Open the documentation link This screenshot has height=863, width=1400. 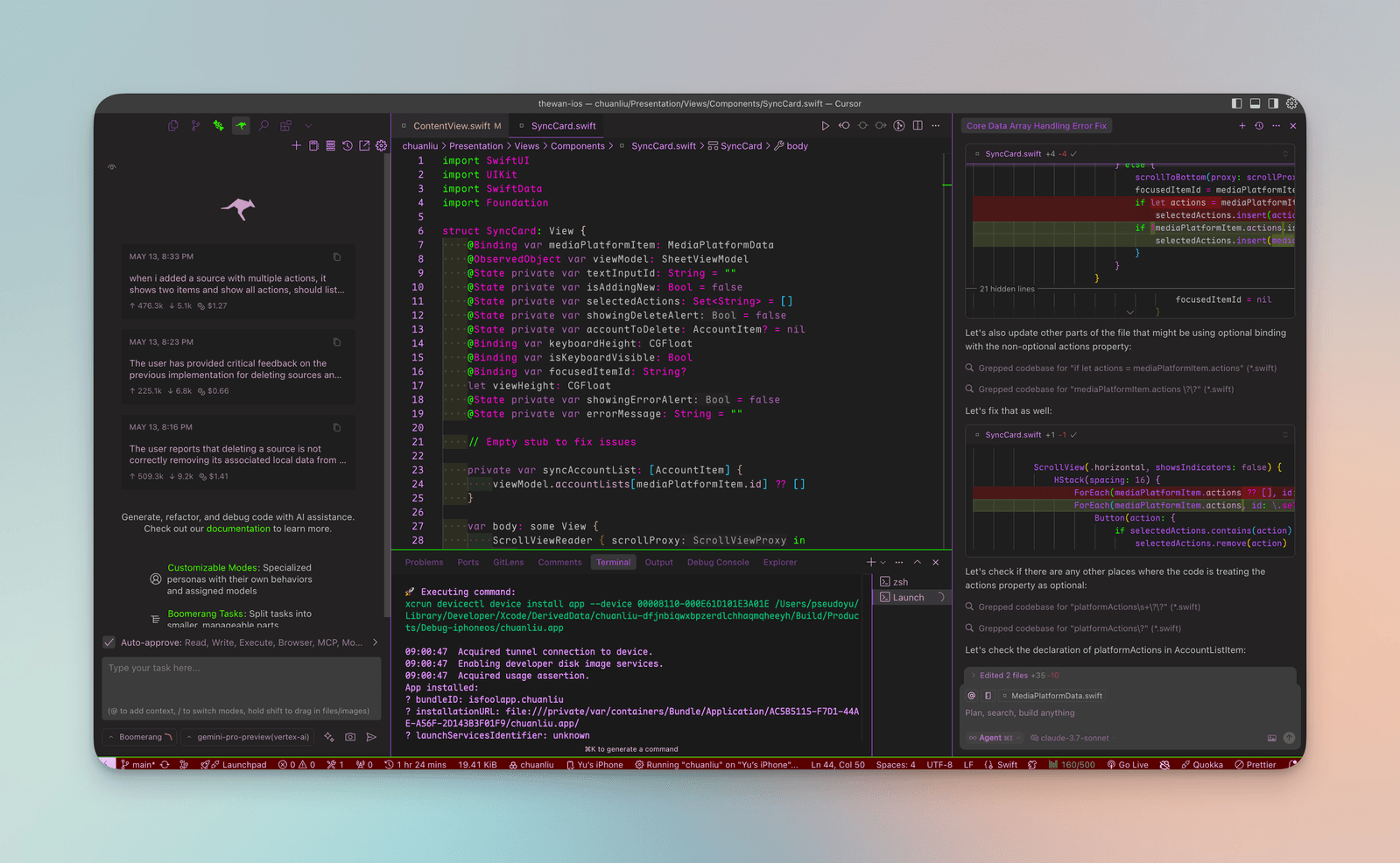(x=238, y=529)
